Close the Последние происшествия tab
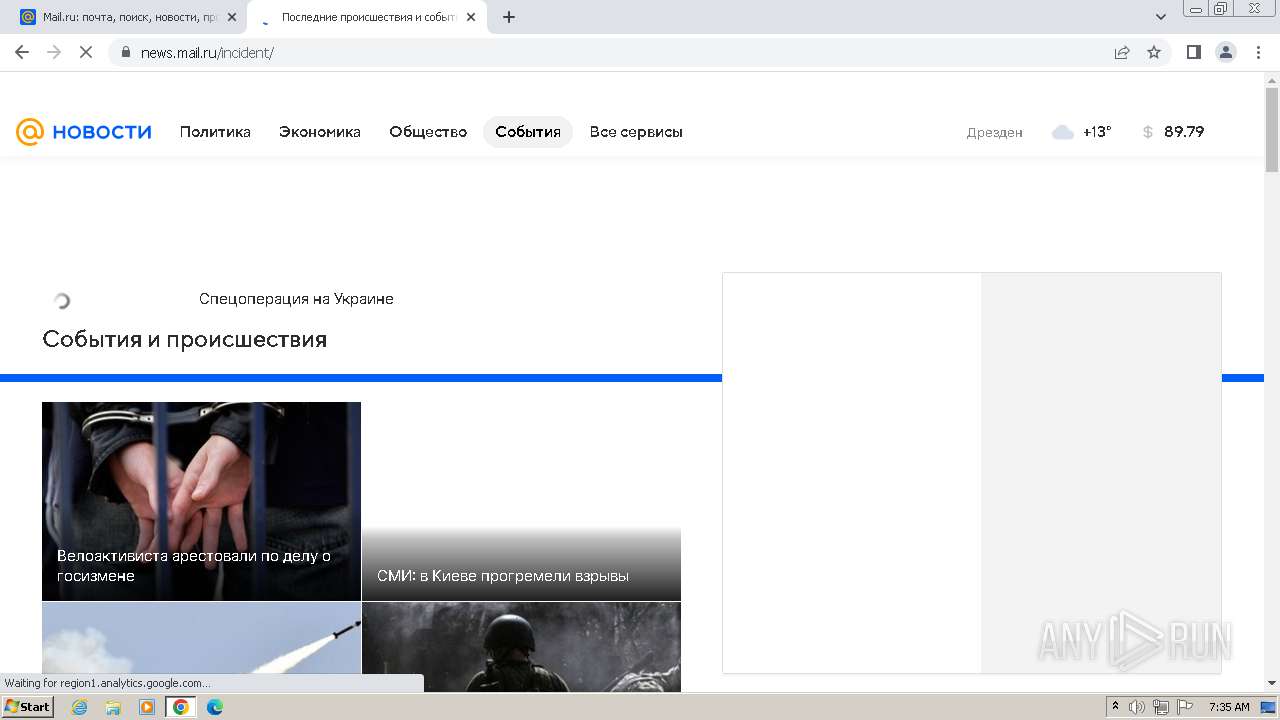The image size is (1280, 720). tap(471, 17)
